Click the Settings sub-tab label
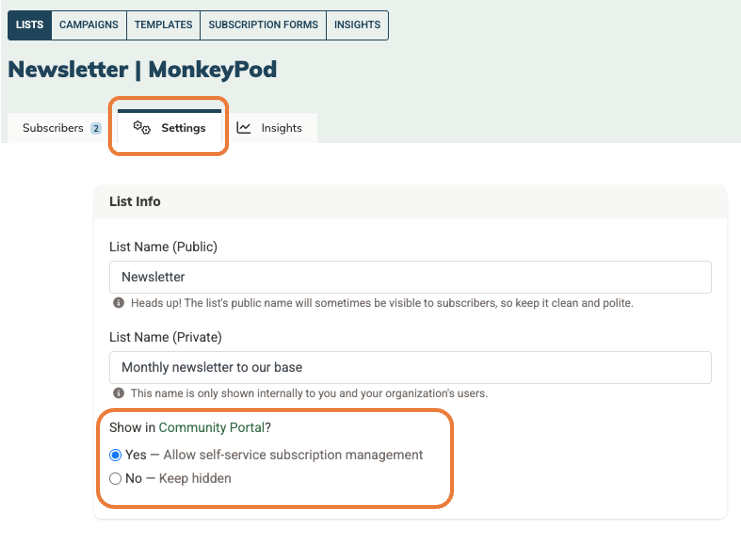741x535 pixels. [x=183, y=128]
